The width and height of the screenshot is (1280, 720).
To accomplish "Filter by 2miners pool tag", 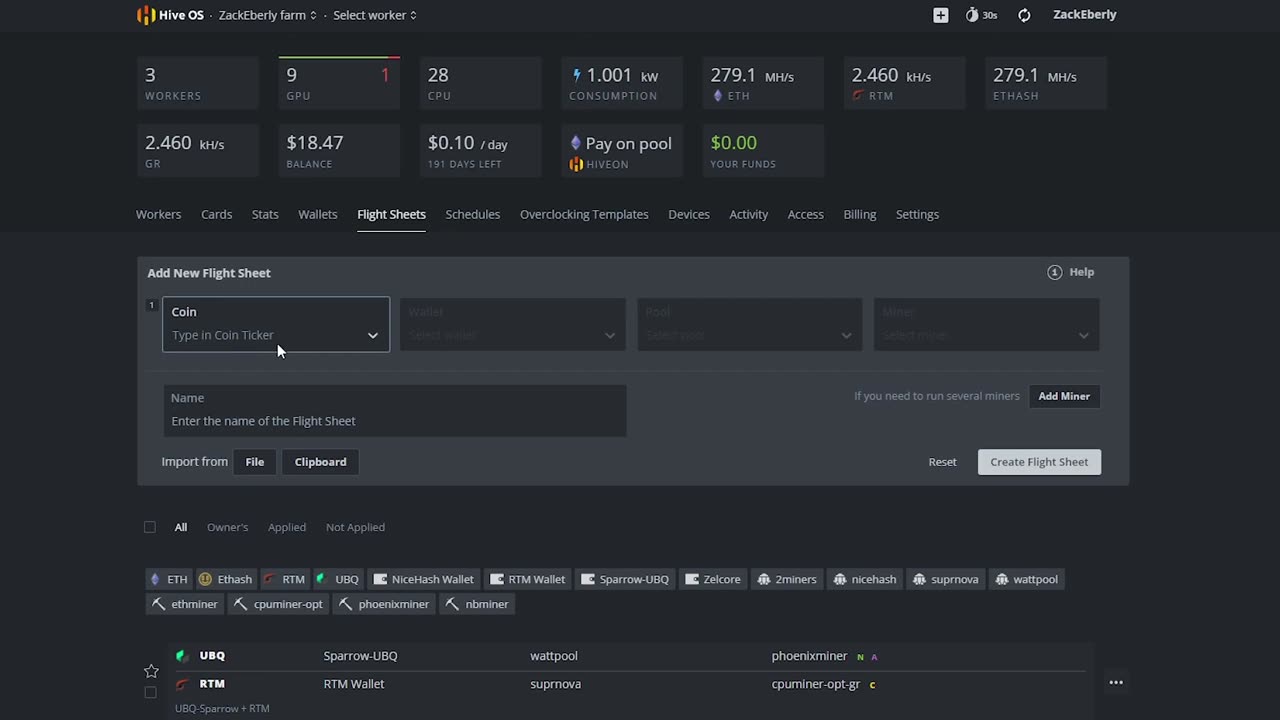I will [787, 579].
